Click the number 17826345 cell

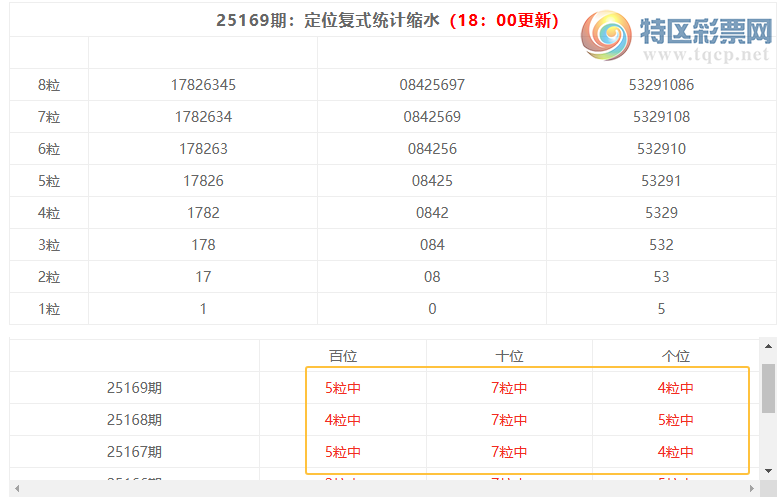coord(203,85)
